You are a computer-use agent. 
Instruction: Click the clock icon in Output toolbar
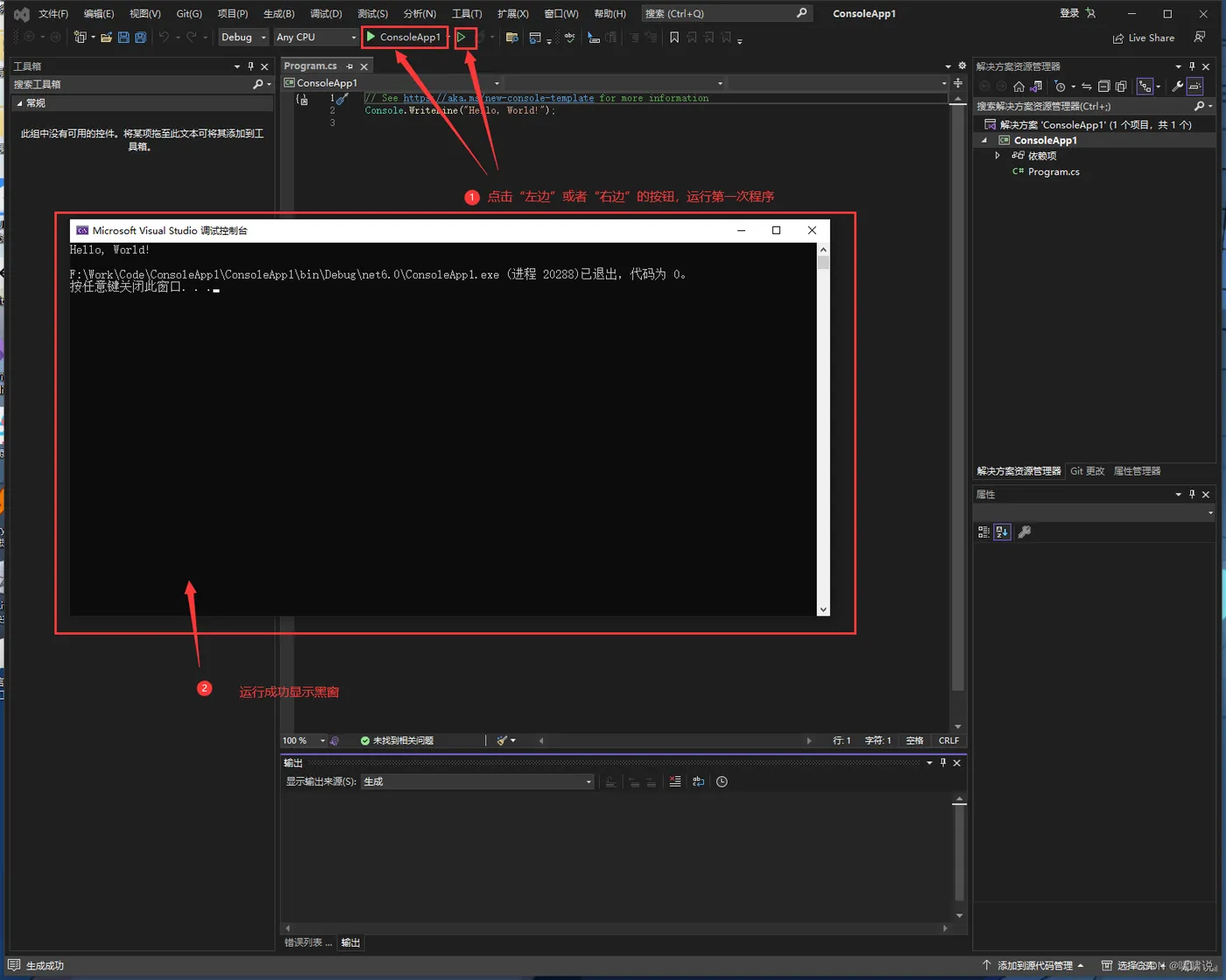click(722, 781)
